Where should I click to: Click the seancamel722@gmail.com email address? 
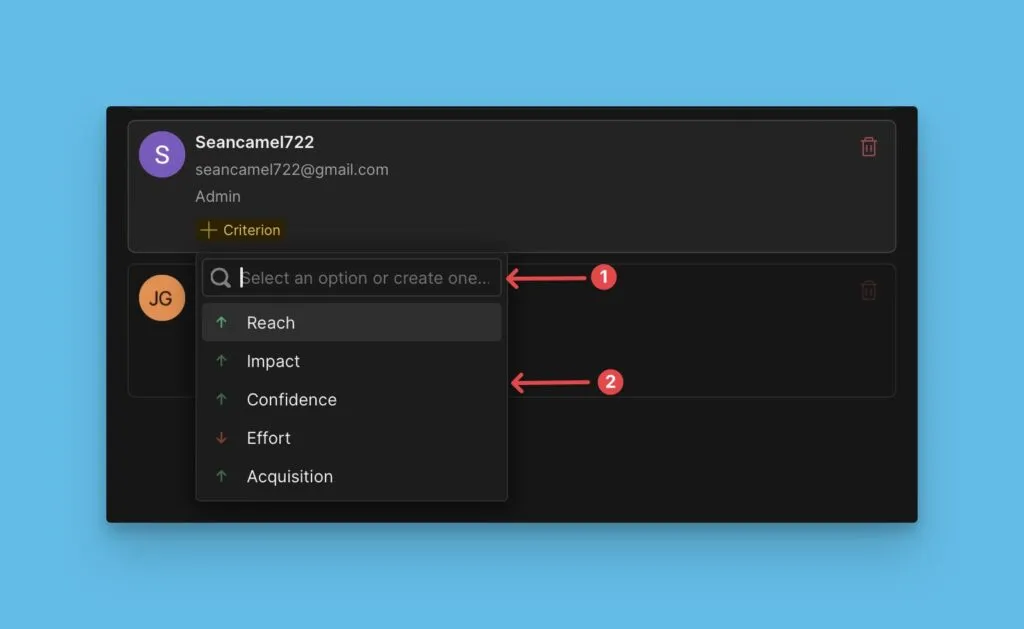291,170
